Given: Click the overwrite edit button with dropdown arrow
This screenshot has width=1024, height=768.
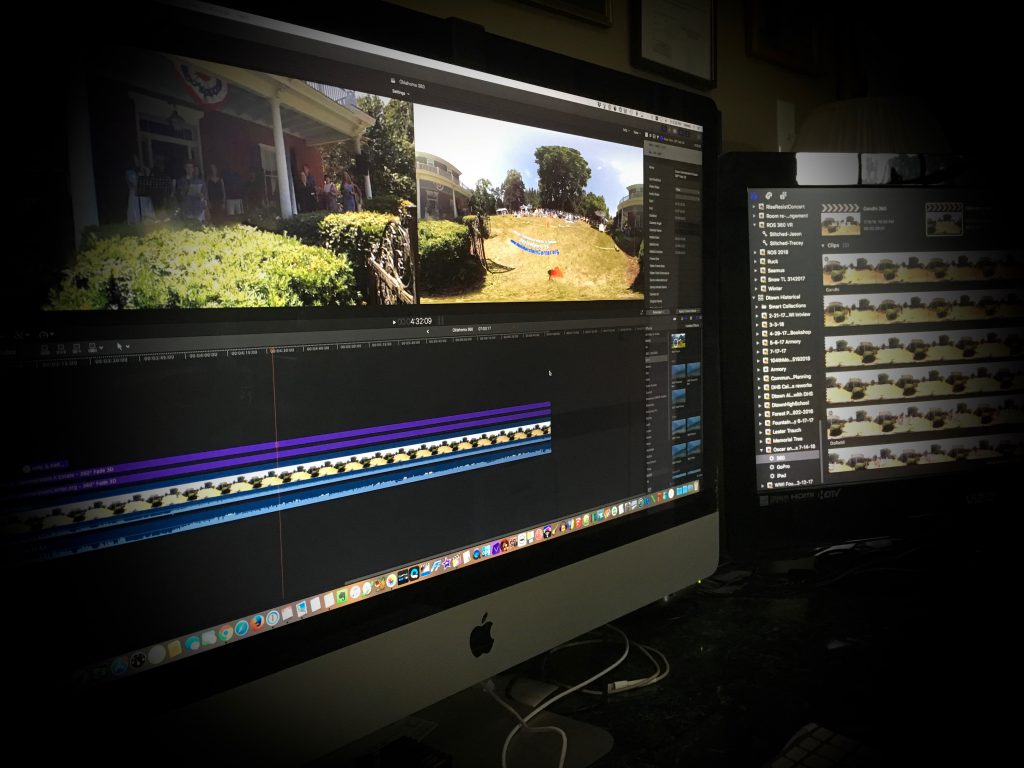Looking at the screenshot, I should pyautogui.click(x=93, y=347).
